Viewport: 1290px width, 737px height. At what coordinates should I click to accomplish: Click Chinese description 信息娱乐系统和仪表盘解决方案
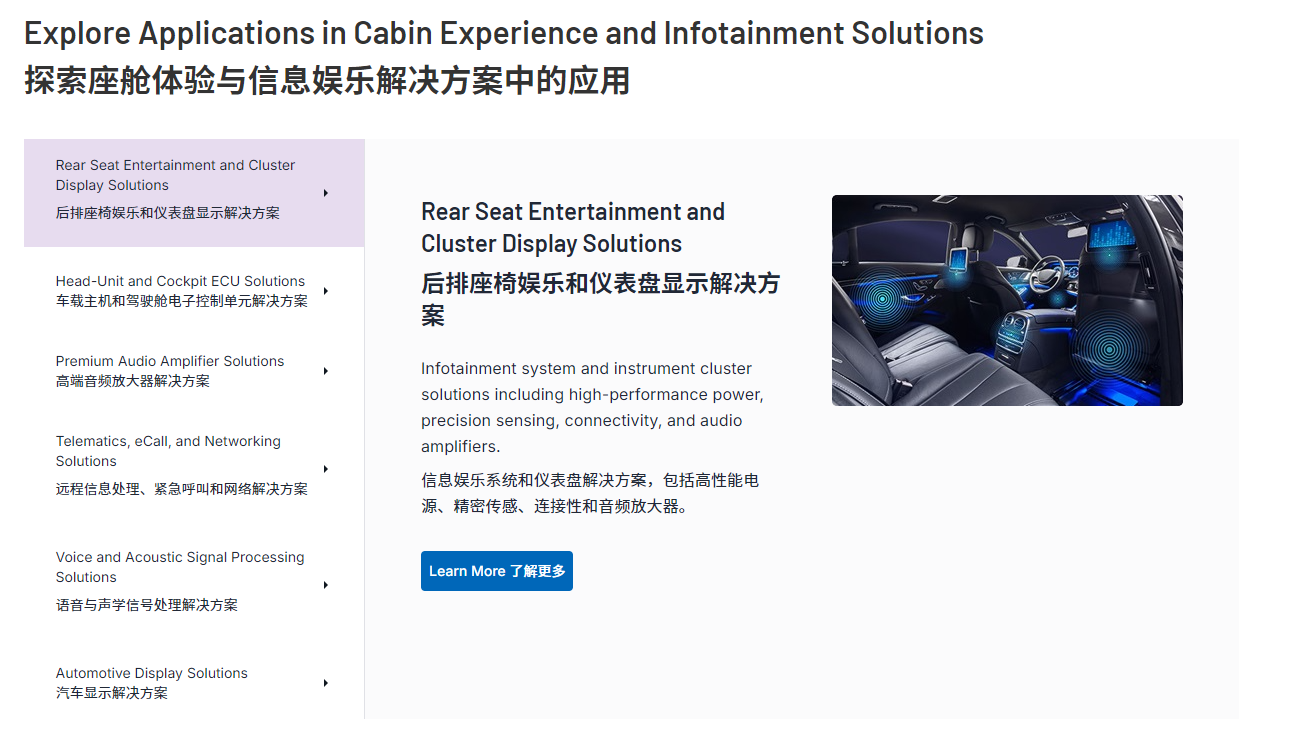coord(590,493)
